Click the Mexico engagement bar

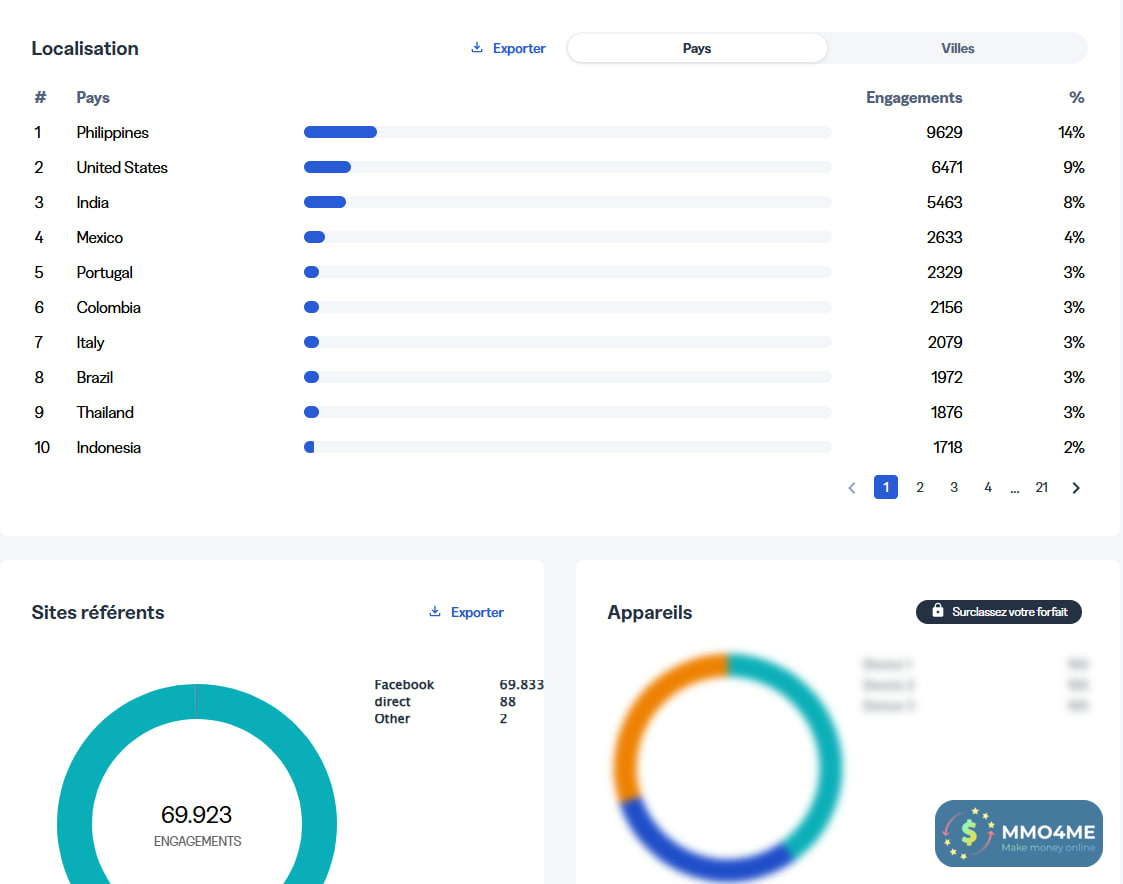(x=314, y=237)
